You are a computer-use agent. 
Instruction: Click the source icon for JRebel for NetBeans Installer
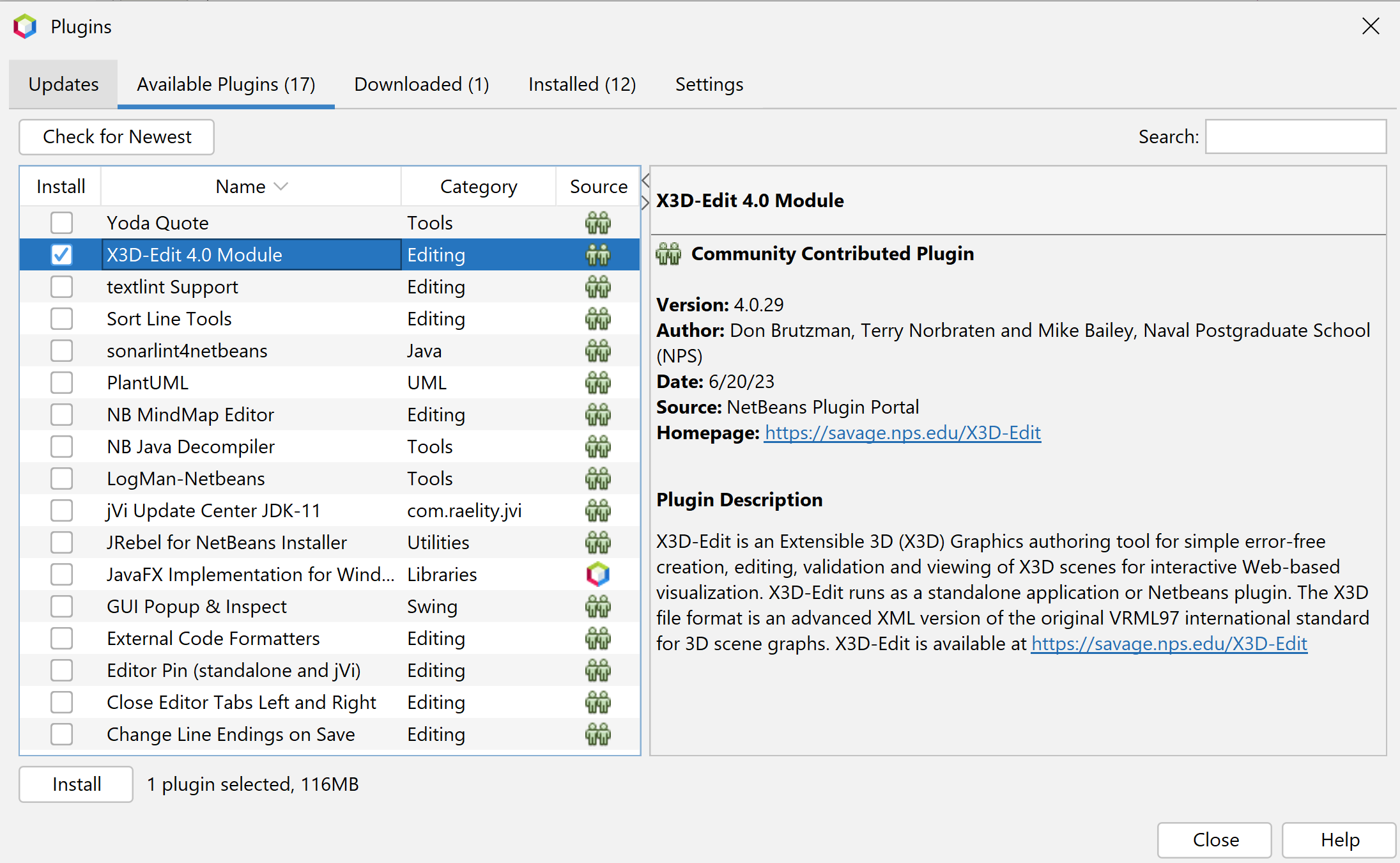click(598, 542)
